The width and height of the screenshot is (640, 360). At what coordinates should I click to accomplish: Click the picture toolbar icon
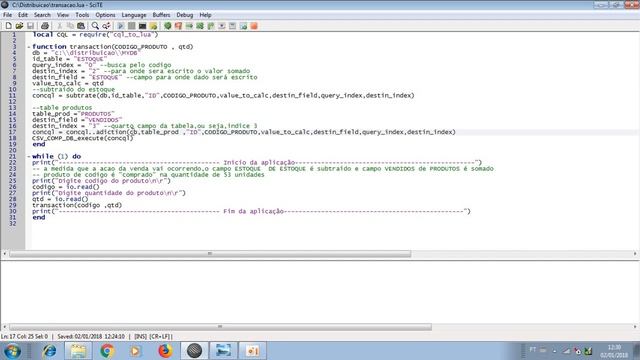click(x=243, y=26)
